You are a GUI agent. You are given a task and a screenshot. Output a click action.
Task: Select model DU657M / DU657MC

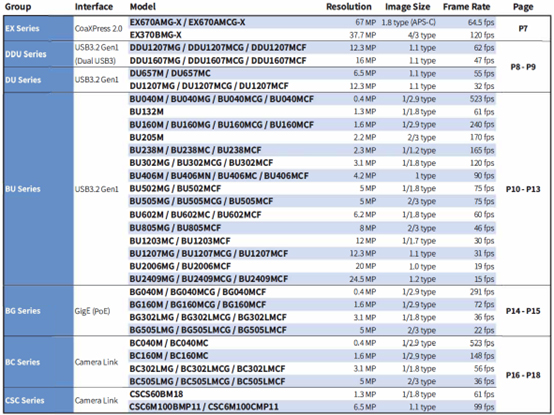coord(170,73)
